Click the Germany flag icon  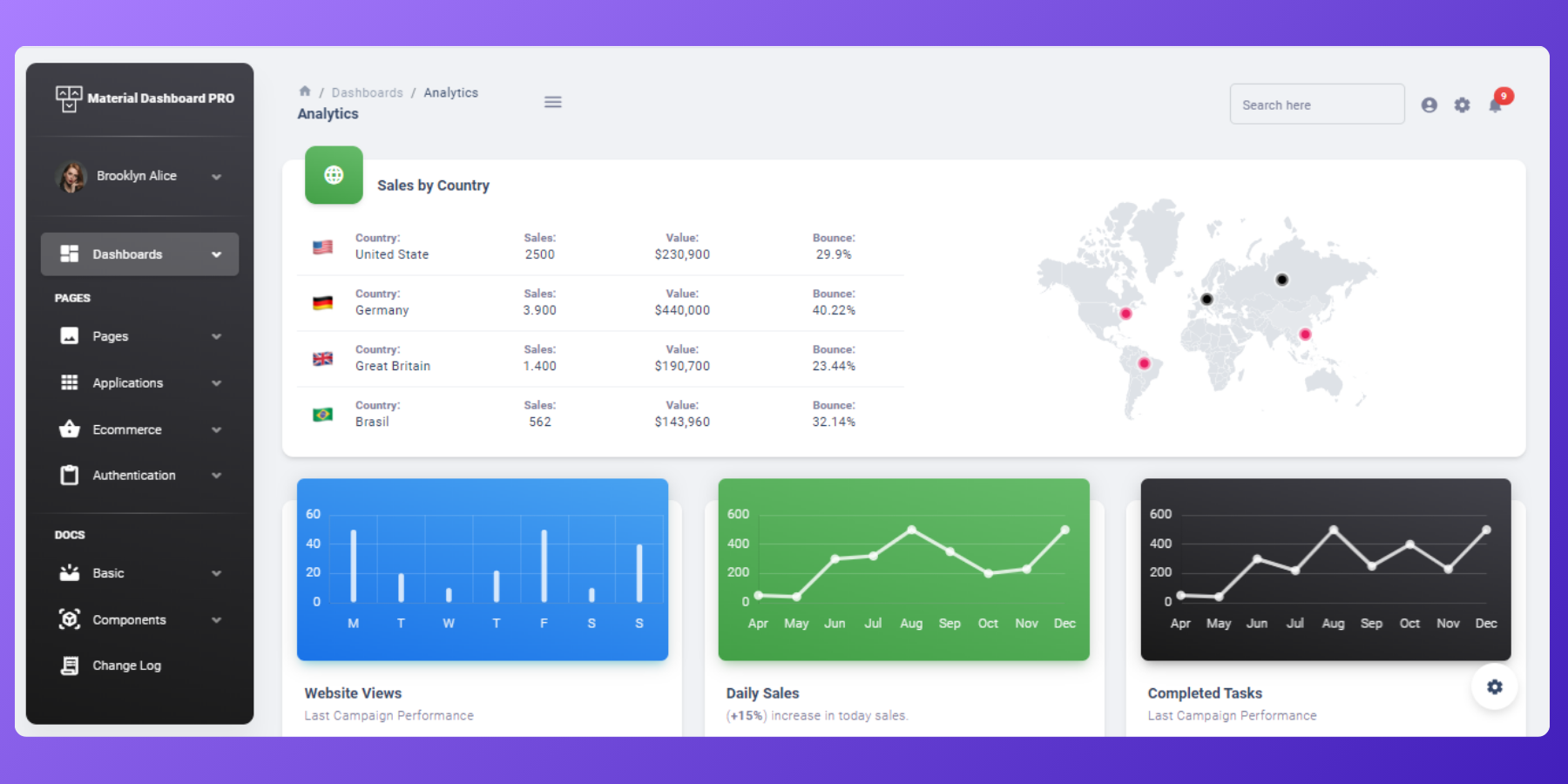pyautogui.click(x=323, y=302)
